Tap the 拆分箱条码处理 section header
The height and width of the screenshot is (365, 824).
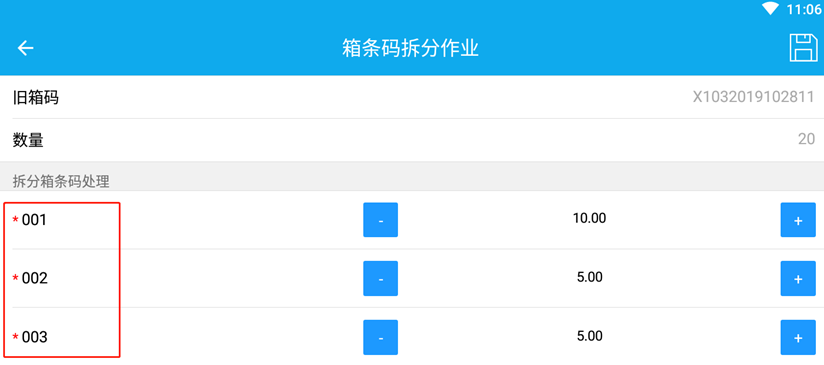61,182
